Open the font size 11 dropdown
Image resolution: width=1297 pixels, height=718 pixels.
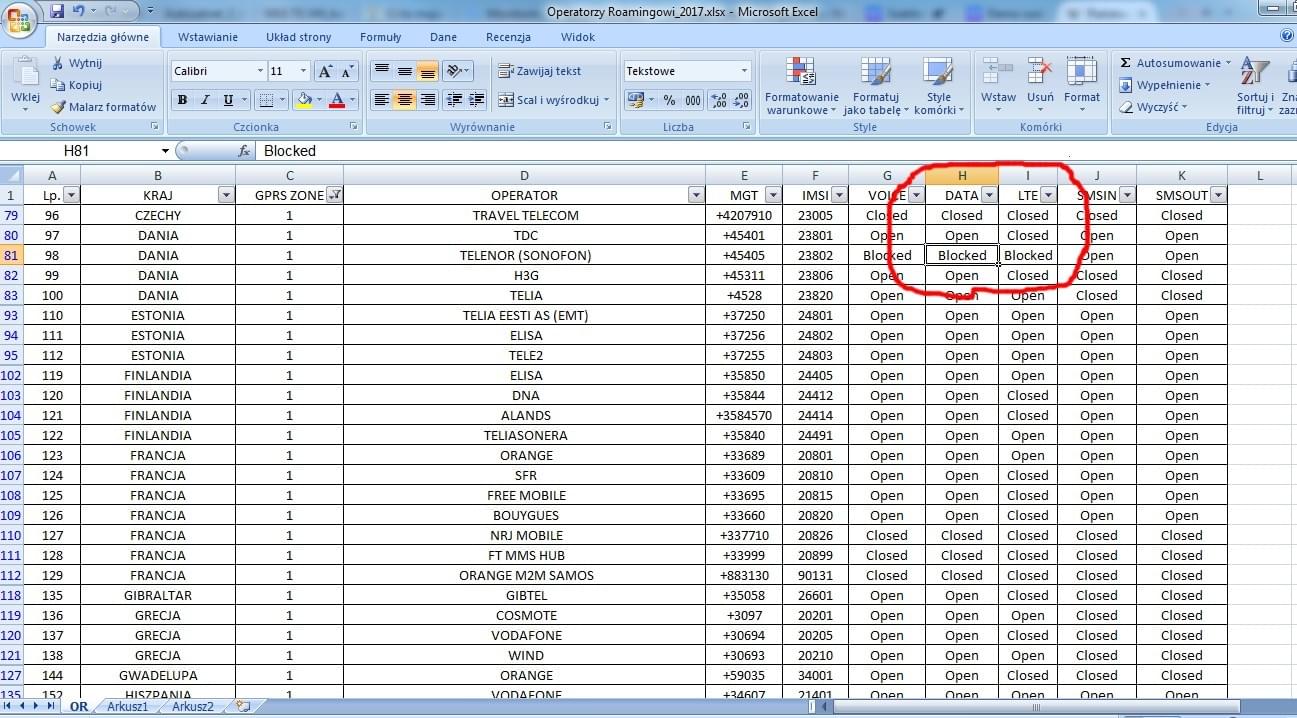click(x=304, y=71)
